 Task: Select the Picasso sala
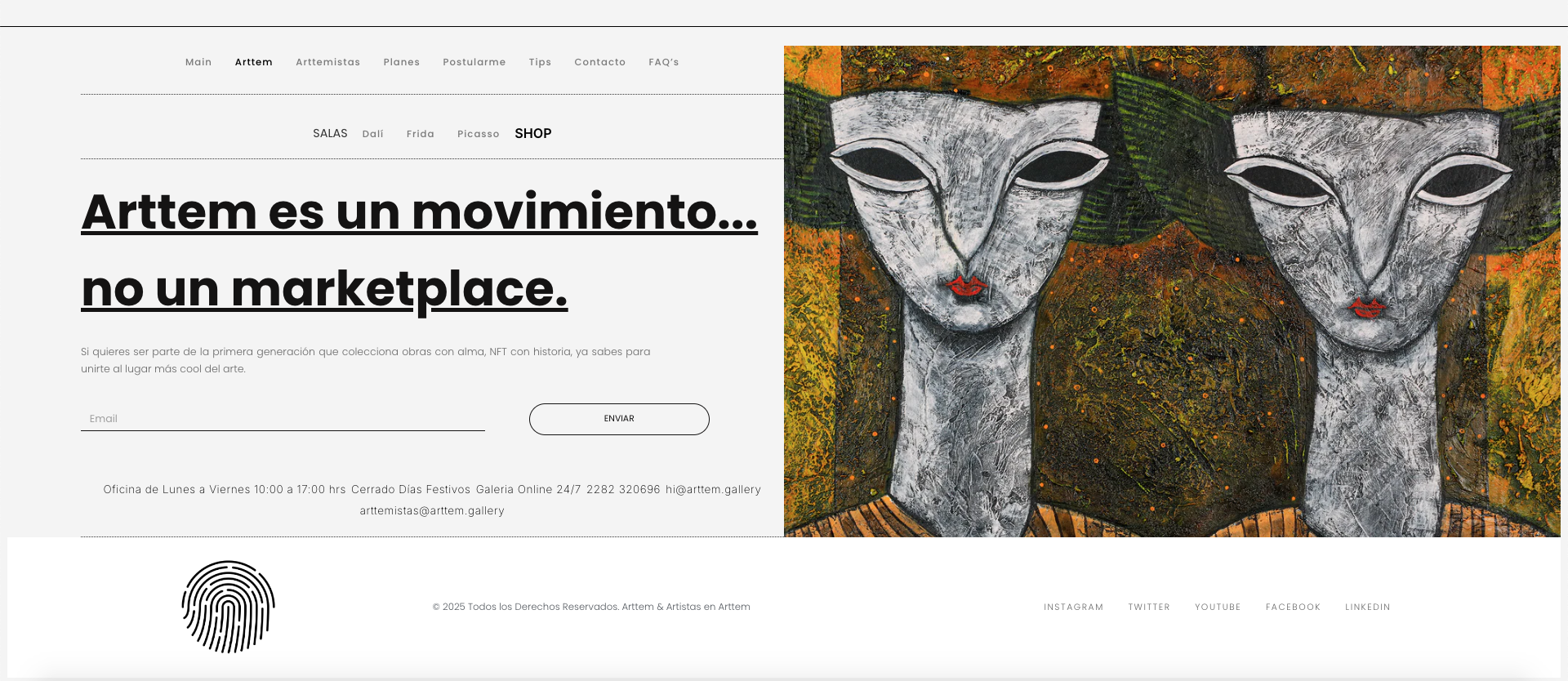click(x=479, y=134)
